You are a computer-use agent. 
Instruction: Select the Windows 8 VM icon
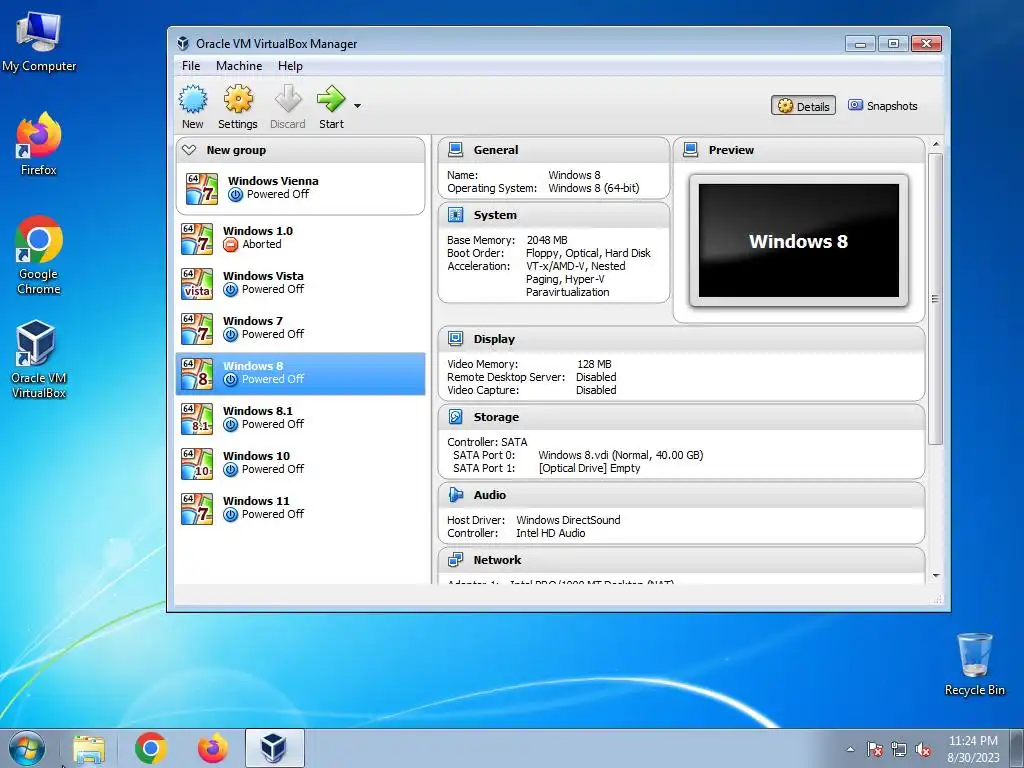click(197, 374)
